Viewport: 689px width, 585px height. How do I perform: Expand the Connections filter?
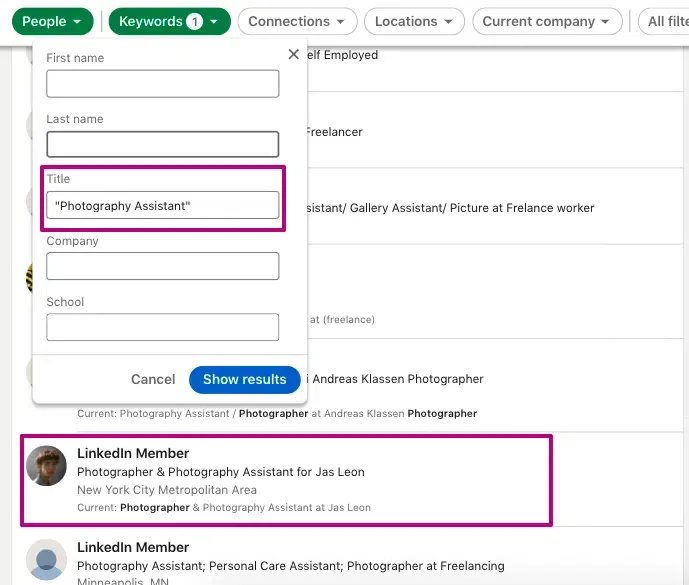pos(297,22)
